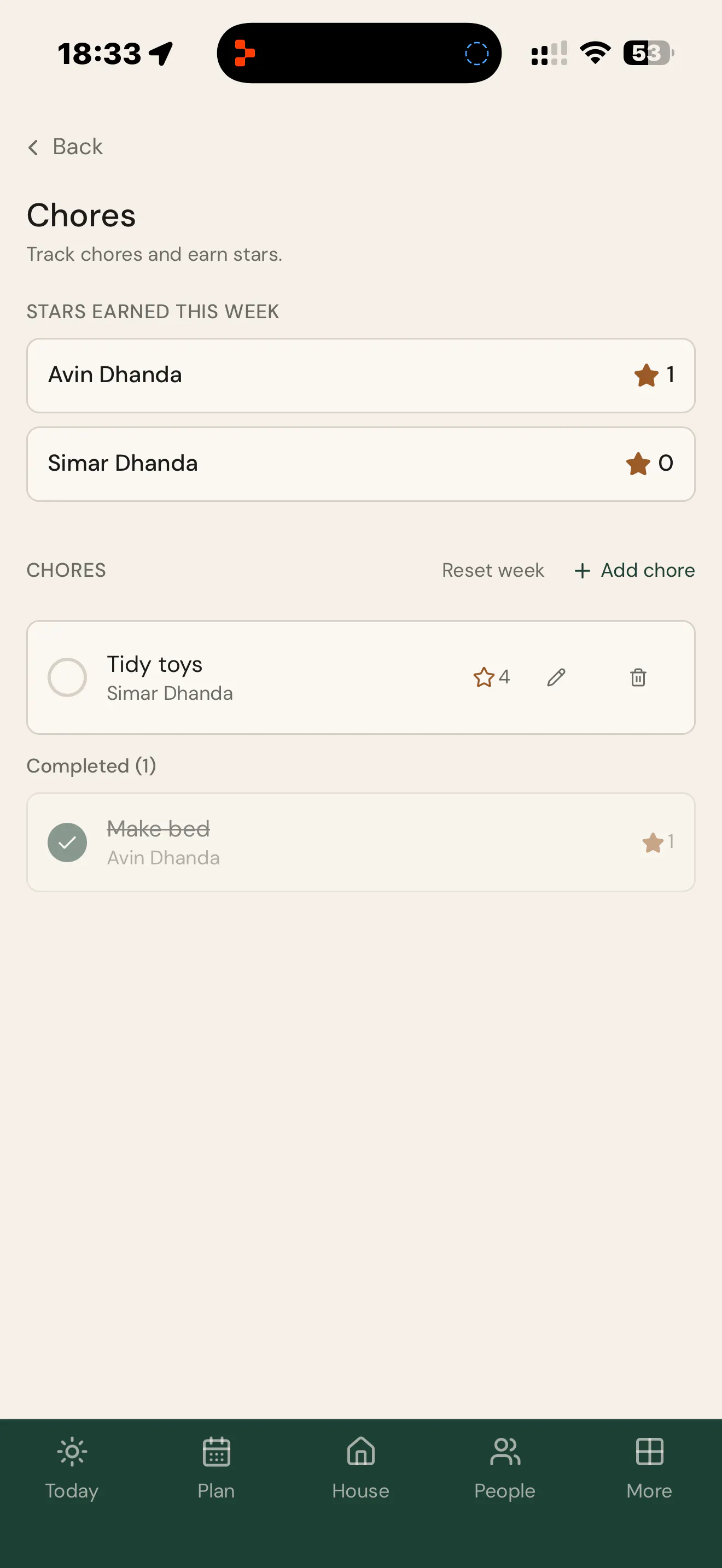
Task: Tap the pencil edit icon for Tidy toys
Action: [556, 677]
